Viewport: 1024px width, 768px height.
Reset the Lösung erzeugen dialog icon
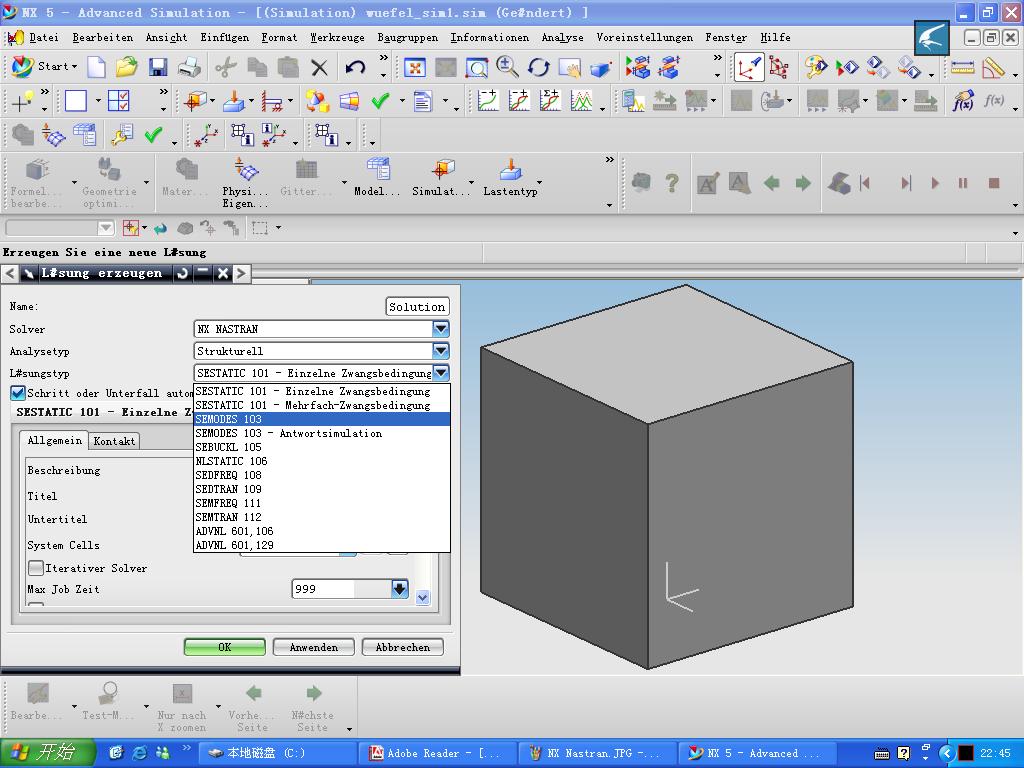pyautogui.click(x=183, y=273)
